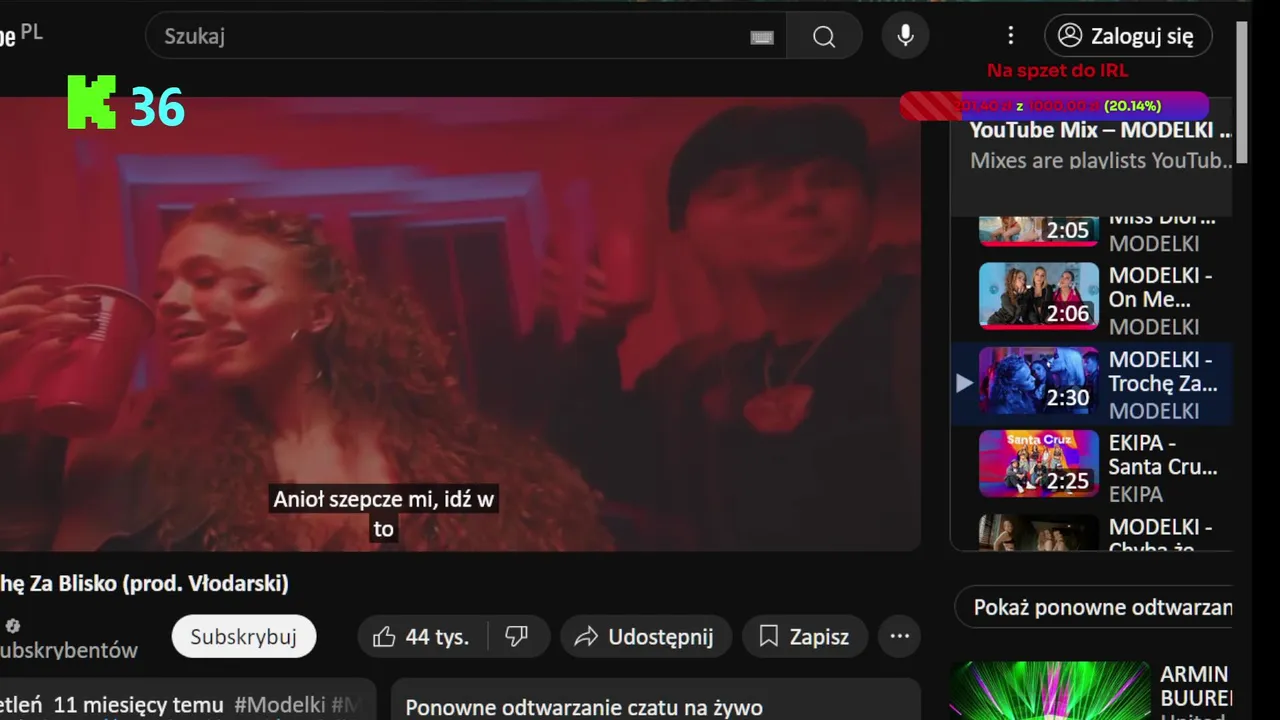Click the MODELKI channel name under On Me
The width and height of the screenshot is (1280, 720).
point(1153,327)
